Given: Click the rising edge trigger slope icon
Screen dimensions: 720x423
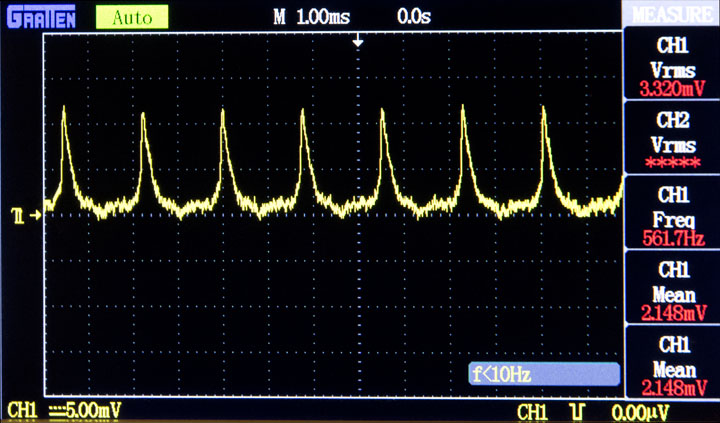Looking at the screenshot, I should pyautogui.click(x=577, y=412).
